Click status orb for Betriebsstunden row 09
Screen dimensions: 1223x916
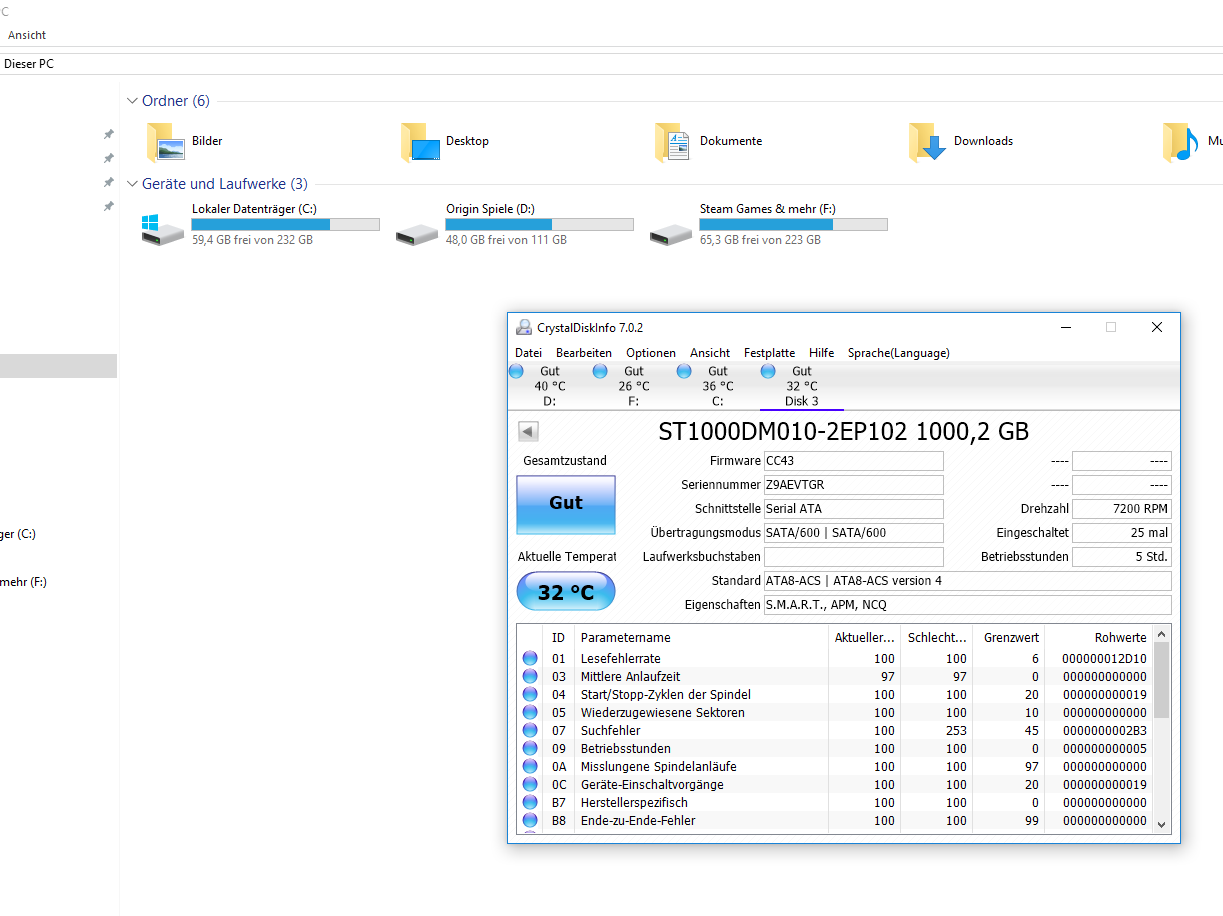530,748
